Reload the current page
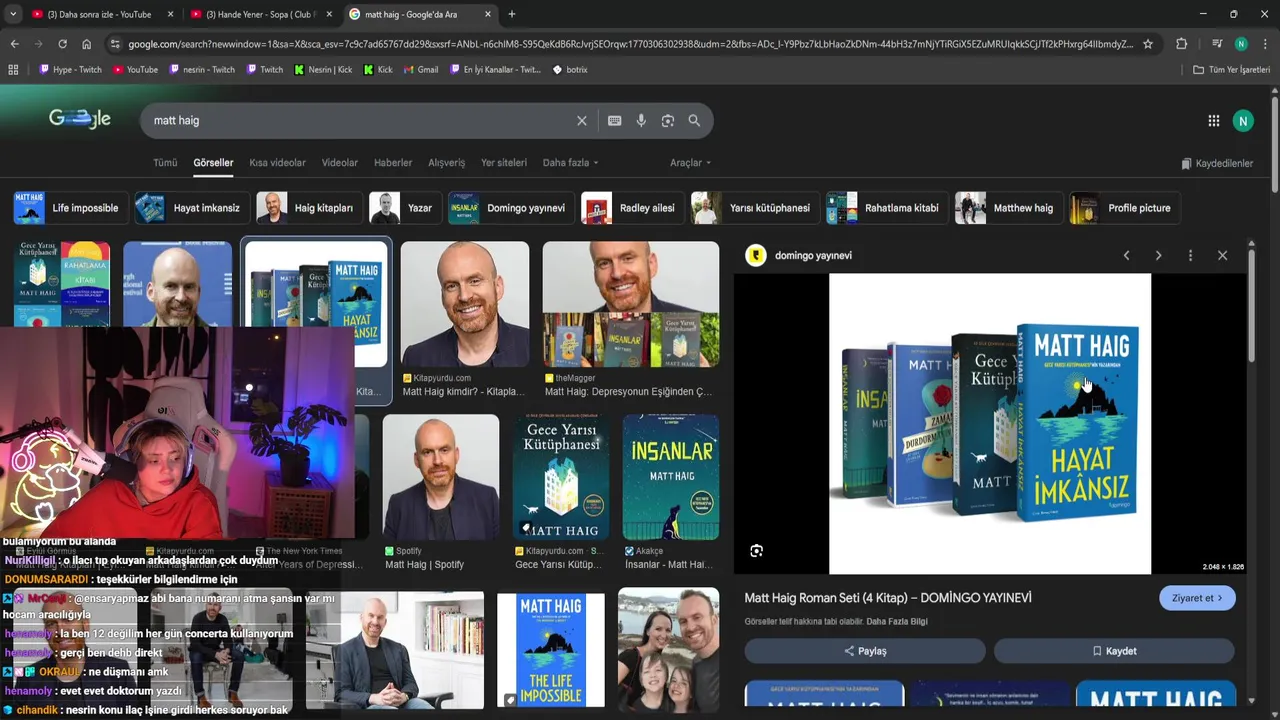Screen dimensions: 1280x720 (62, 44)
